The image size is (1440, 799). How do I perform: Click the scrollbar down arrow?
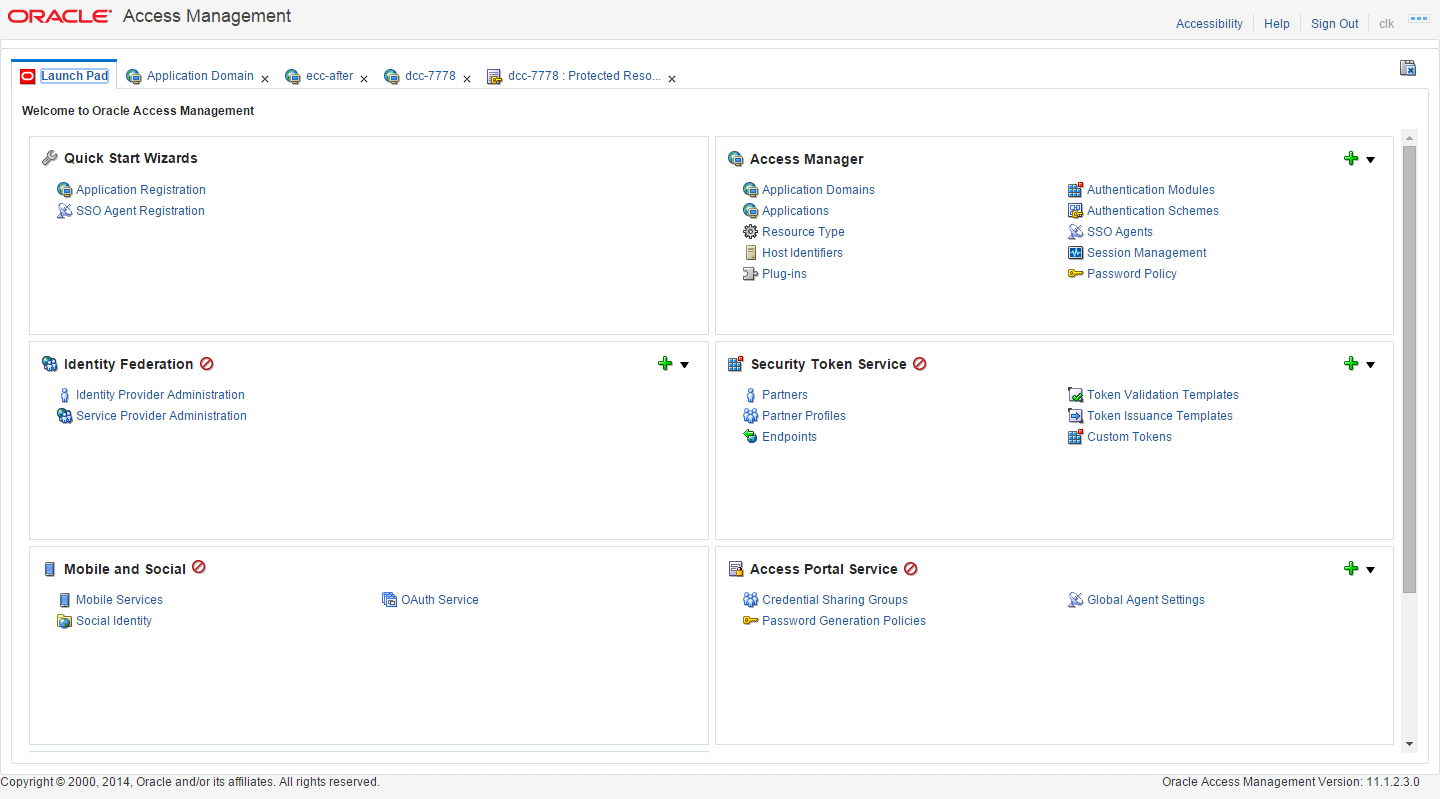tap(1410, 744)
